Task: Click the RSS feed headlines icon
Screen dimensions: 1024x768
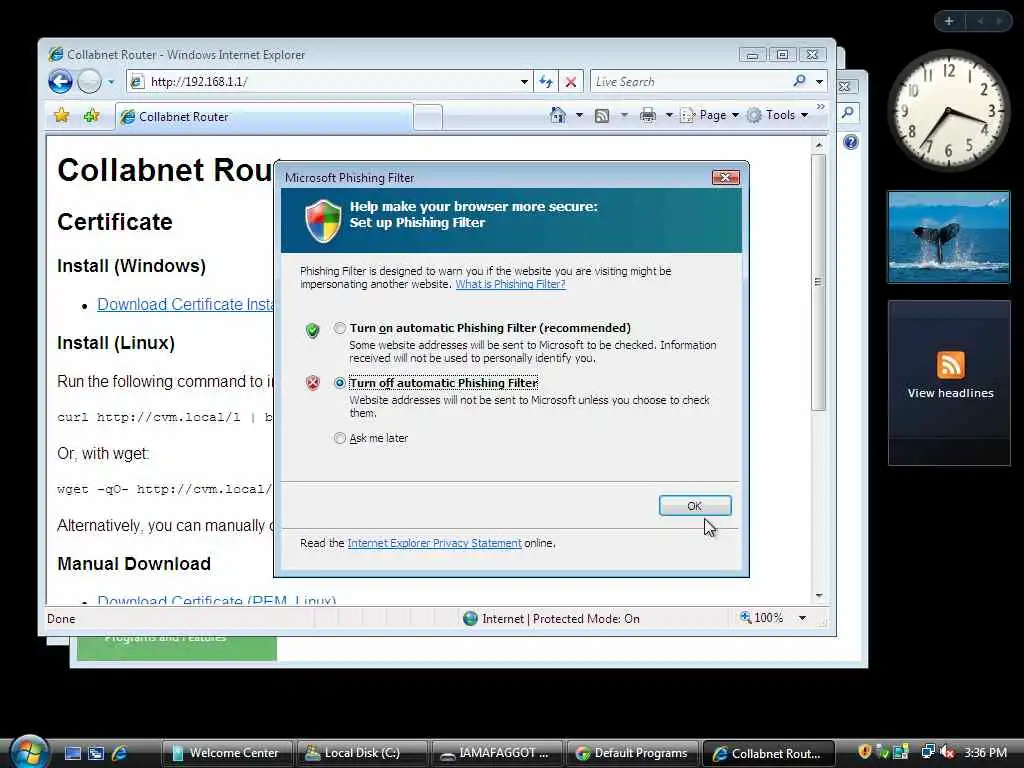Action: [x=950, y=364]
